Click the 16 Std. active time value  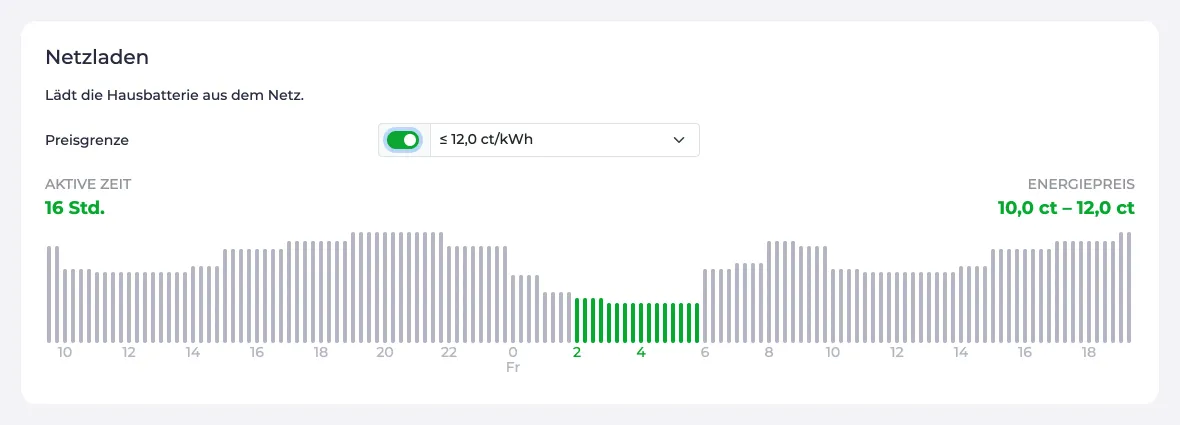coord(75,208)
